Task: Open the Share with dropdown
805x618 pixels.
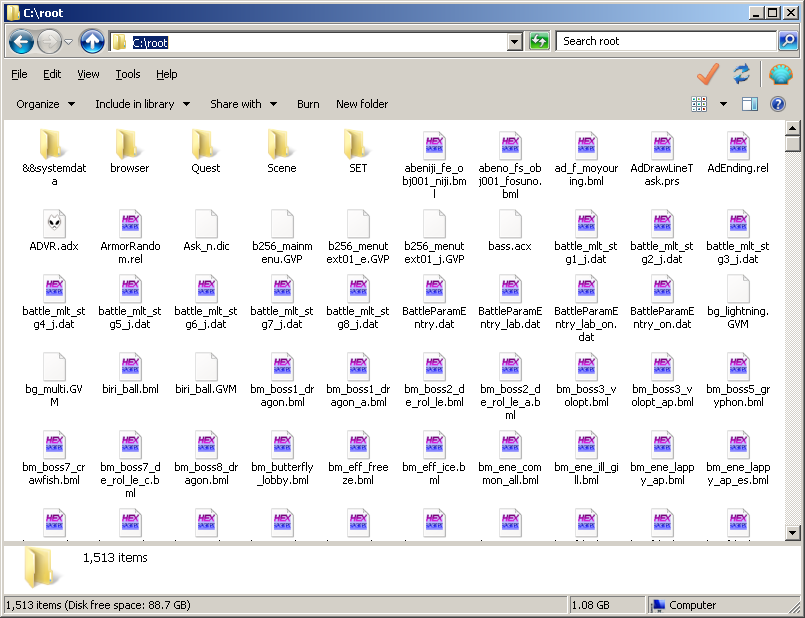Action: (243, 104)
